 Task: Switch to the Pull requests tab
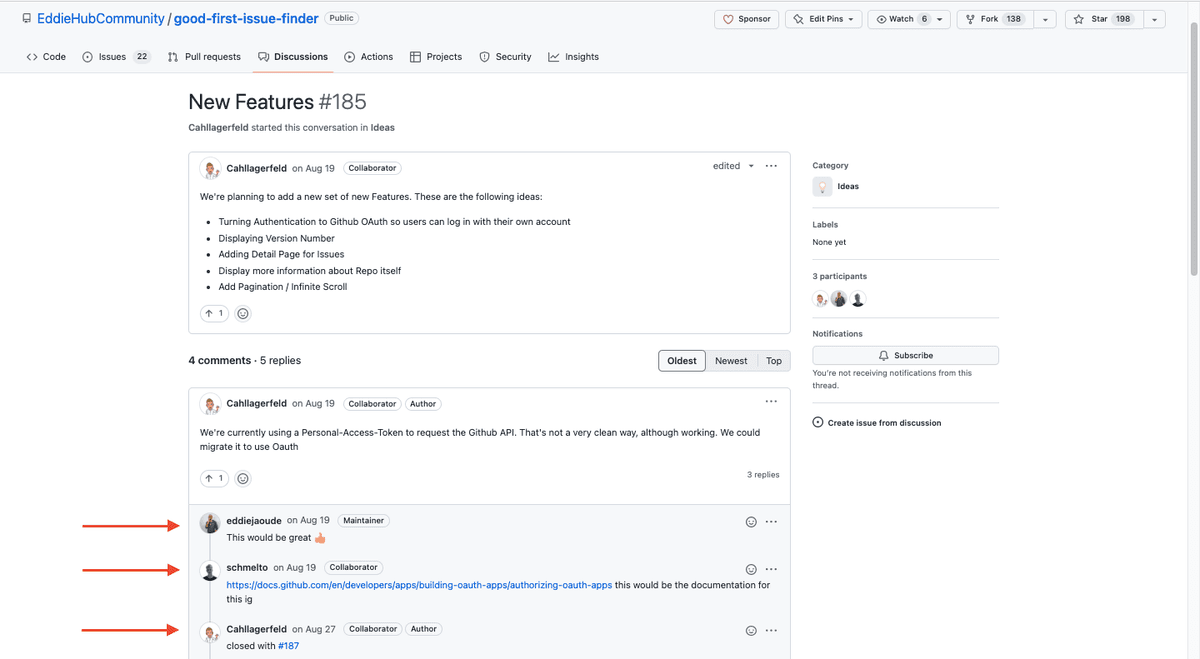tap(204, 57)
